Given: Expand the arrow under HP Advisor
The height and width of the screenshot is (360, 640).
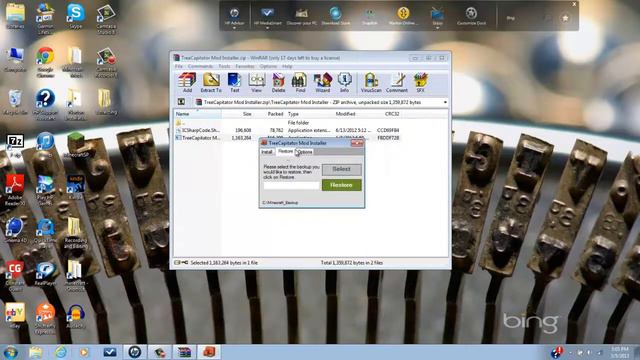Looking at the screenshot, I should (x=234, y=28).
